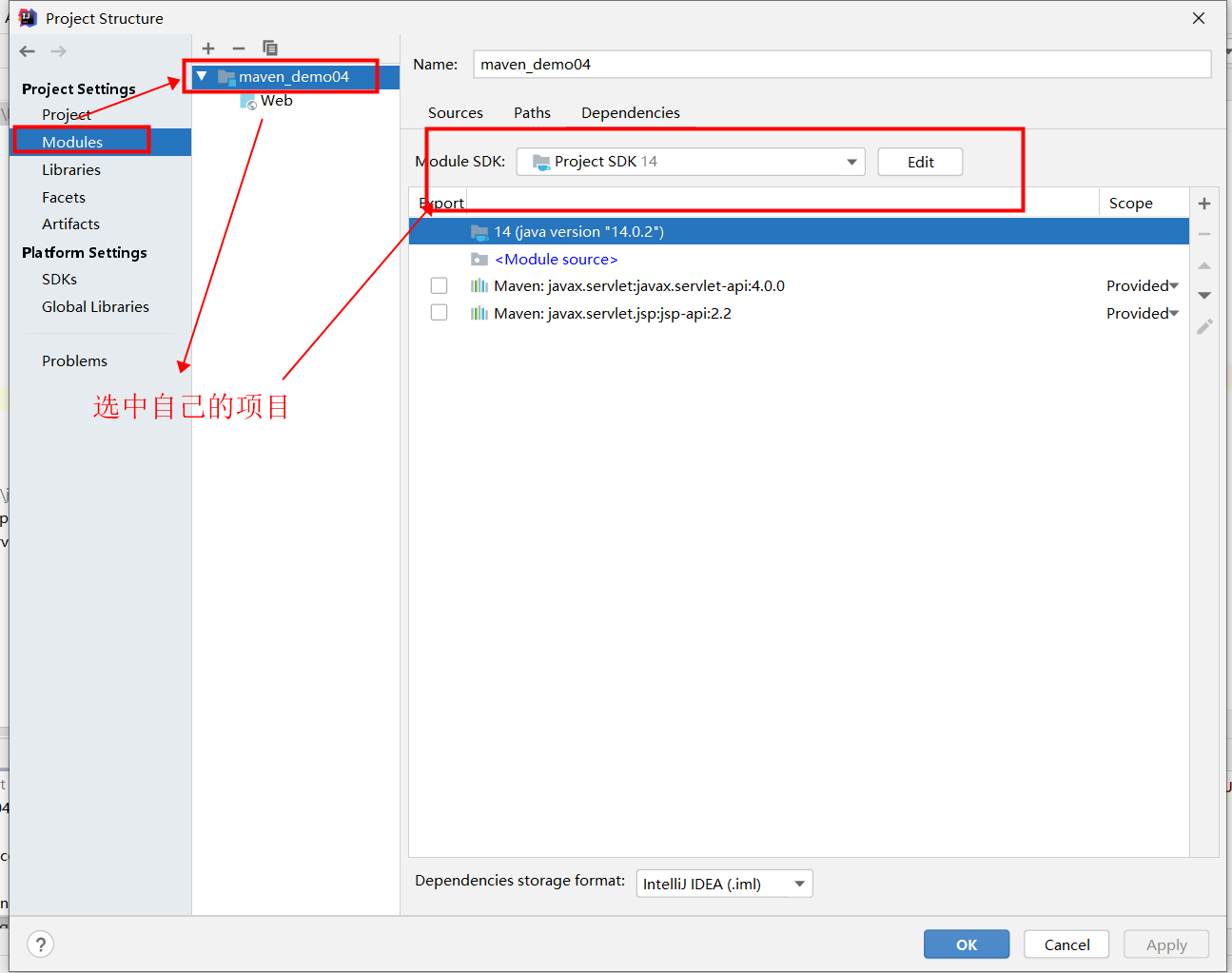This screenshot has height=973, width=1232.
Task: Remove dependency using the minus icon
Action: tap(1204, 234)
